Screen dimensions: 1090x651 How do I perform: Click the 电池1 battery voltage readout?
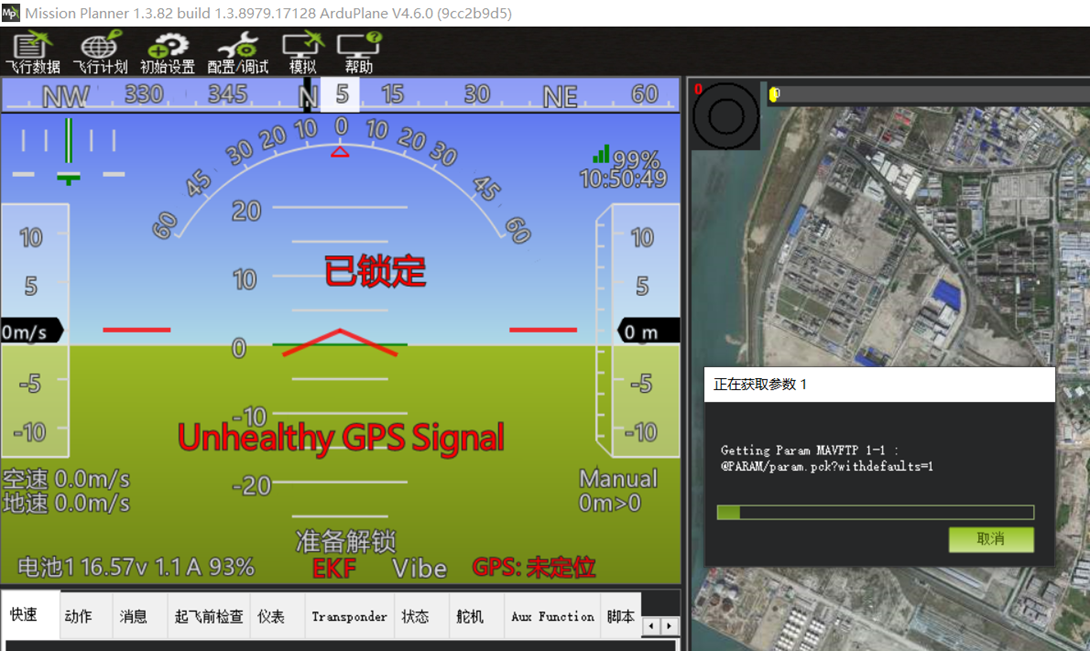point(136,567)
